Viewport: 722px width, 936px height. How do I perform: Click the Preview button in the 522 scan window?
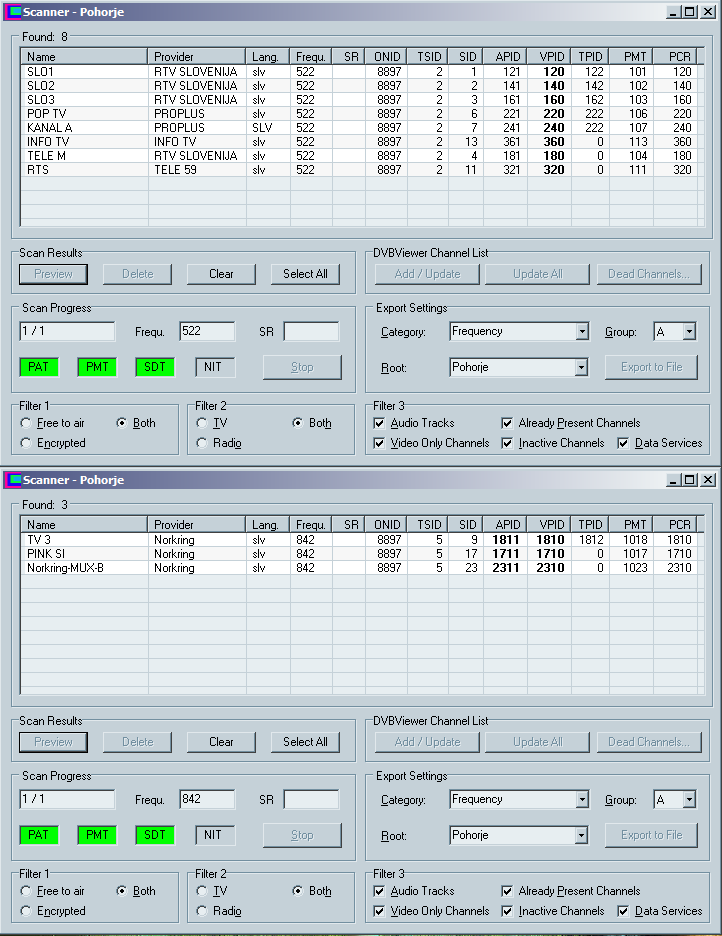click(x=53, y=274)
